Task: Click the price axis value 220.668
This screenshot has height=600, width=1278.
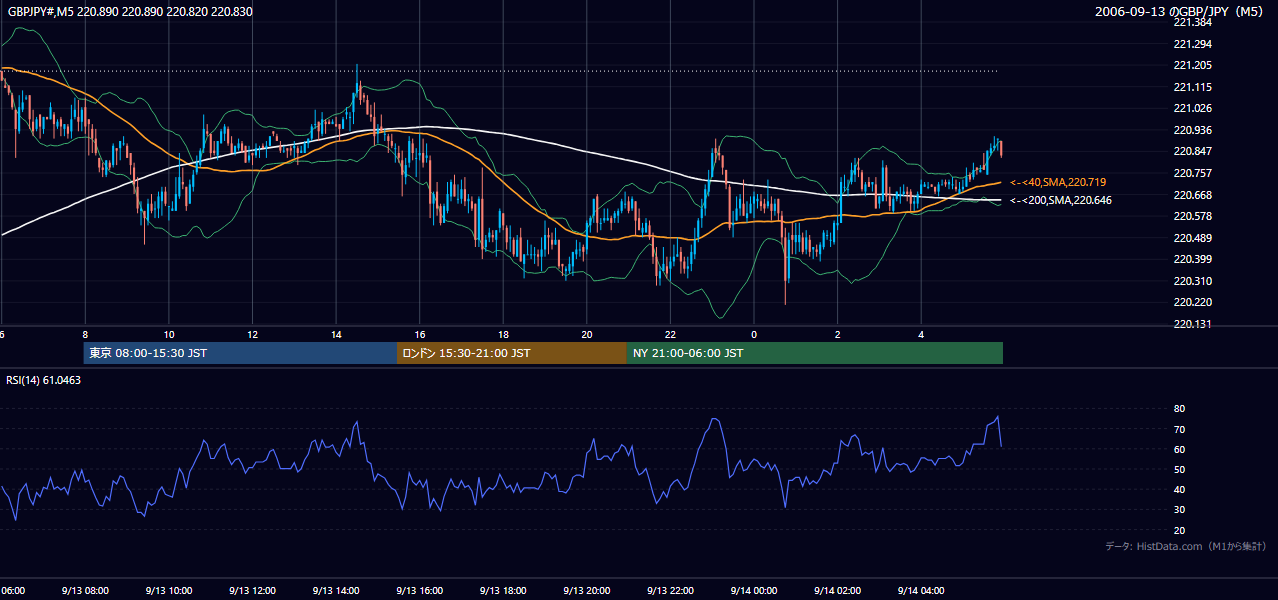Action: click(x=1192, y=195)
